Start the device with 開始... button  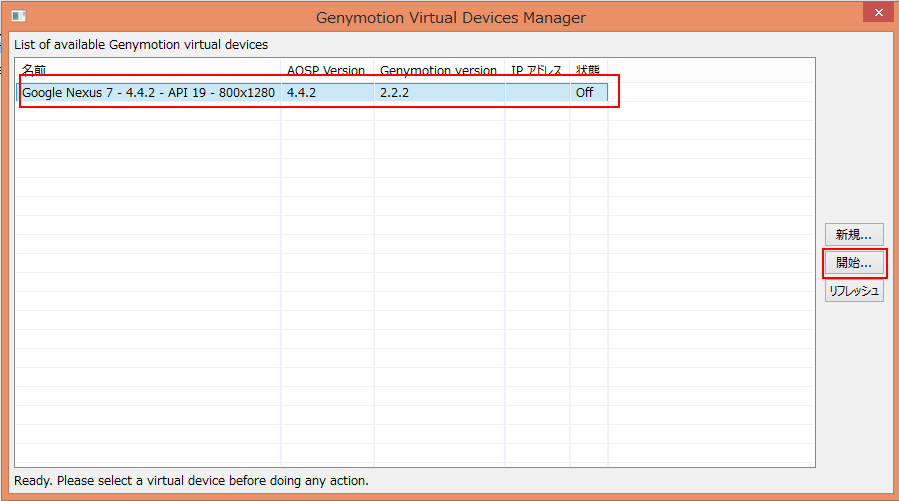(x=854, y=263)
